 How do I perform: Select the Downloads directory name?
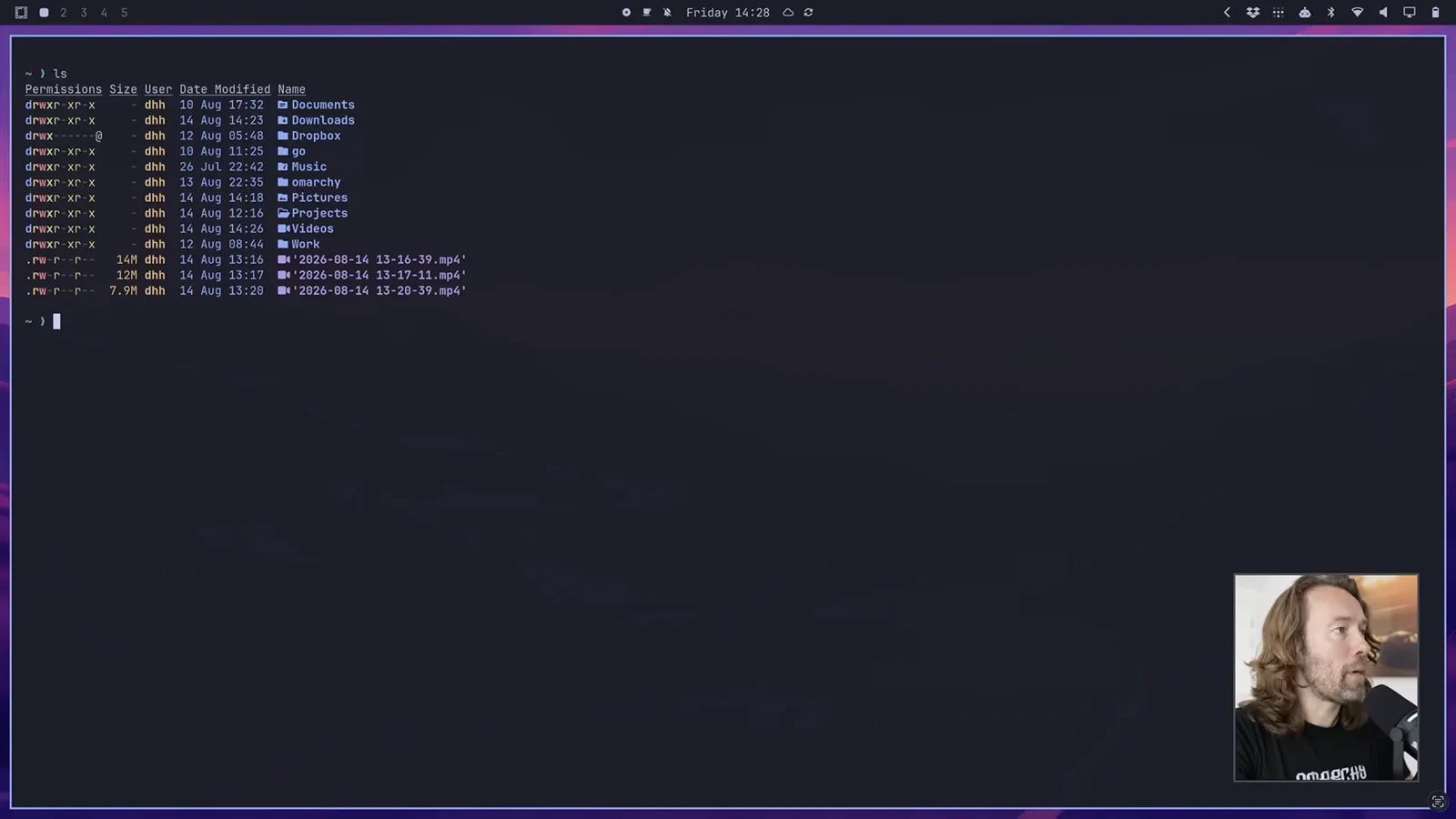(x=323, y=120)
